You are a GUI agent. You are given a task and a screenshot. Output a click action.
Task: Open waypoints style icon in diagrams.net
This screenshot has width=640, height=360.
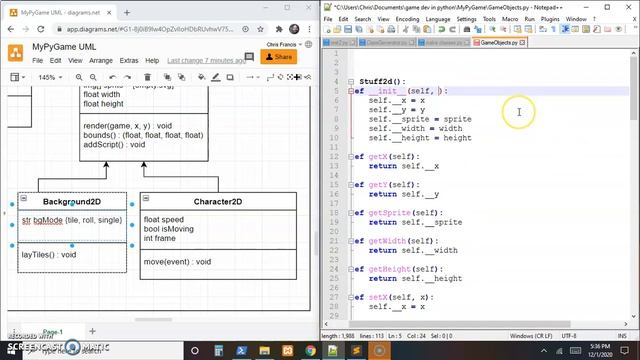[270, 77]
